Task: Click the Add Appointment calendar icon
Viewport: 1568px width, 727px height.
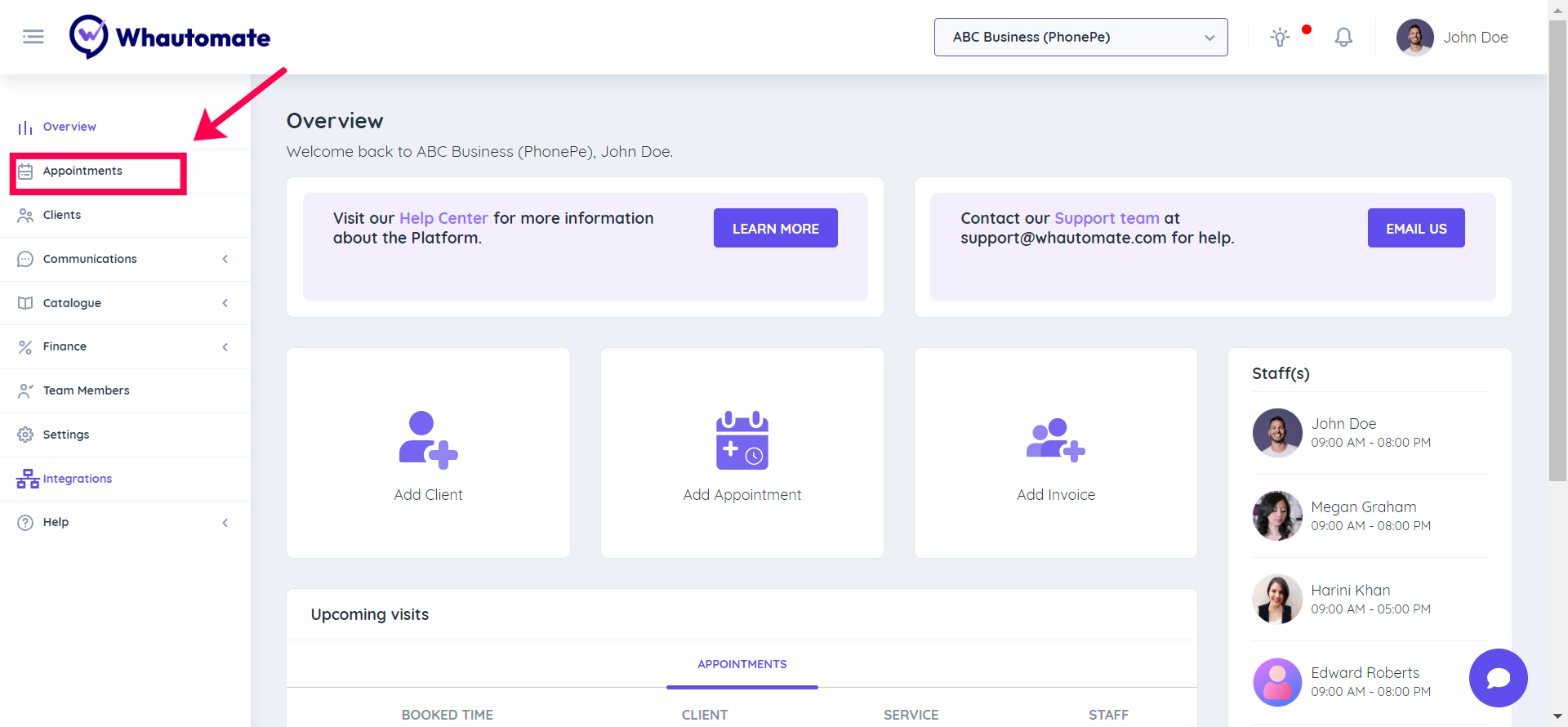Action: tap(742, 440)
